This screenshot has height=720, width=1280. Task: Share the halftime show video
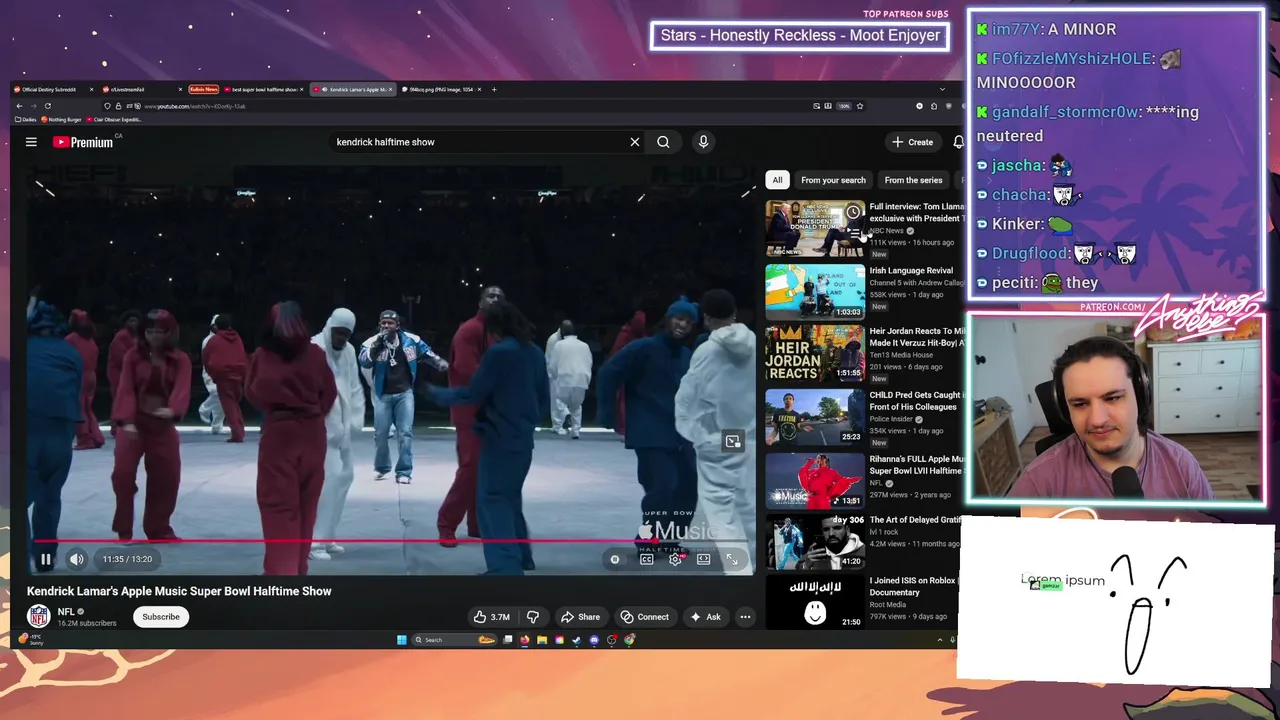pyautogui.click(x=580, y=617)
